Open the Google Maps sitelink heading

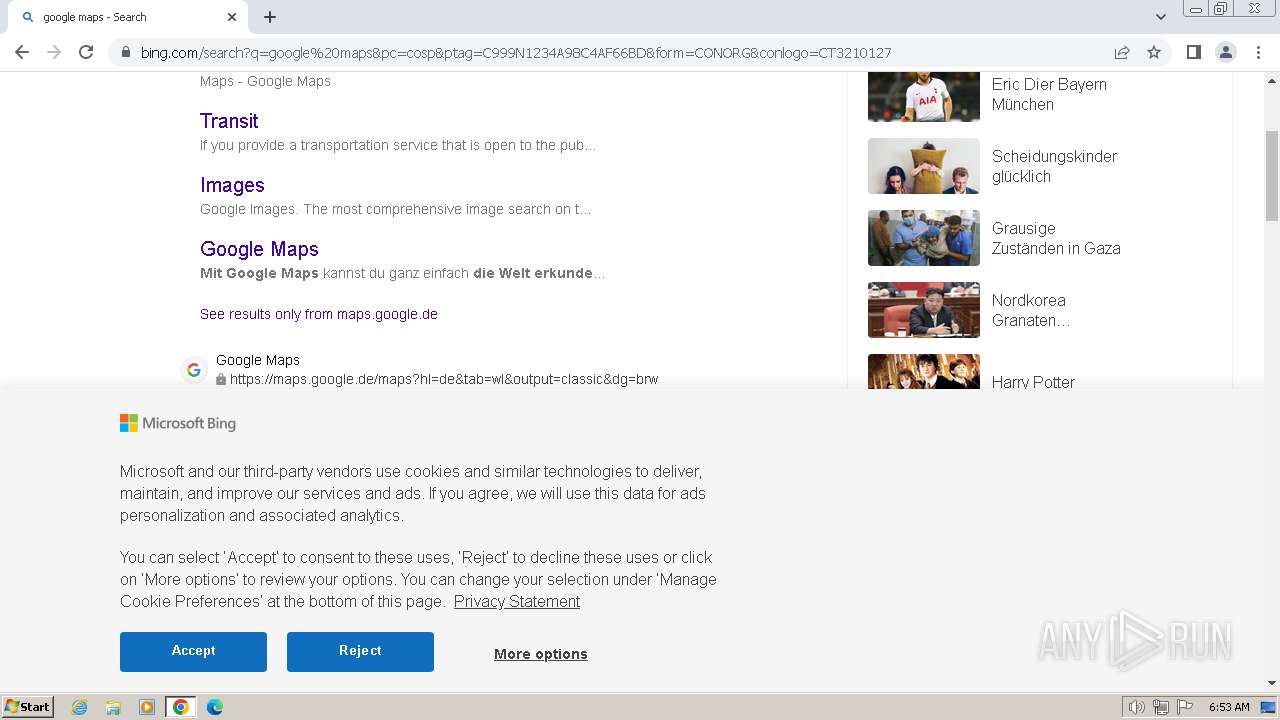point(259,249)
